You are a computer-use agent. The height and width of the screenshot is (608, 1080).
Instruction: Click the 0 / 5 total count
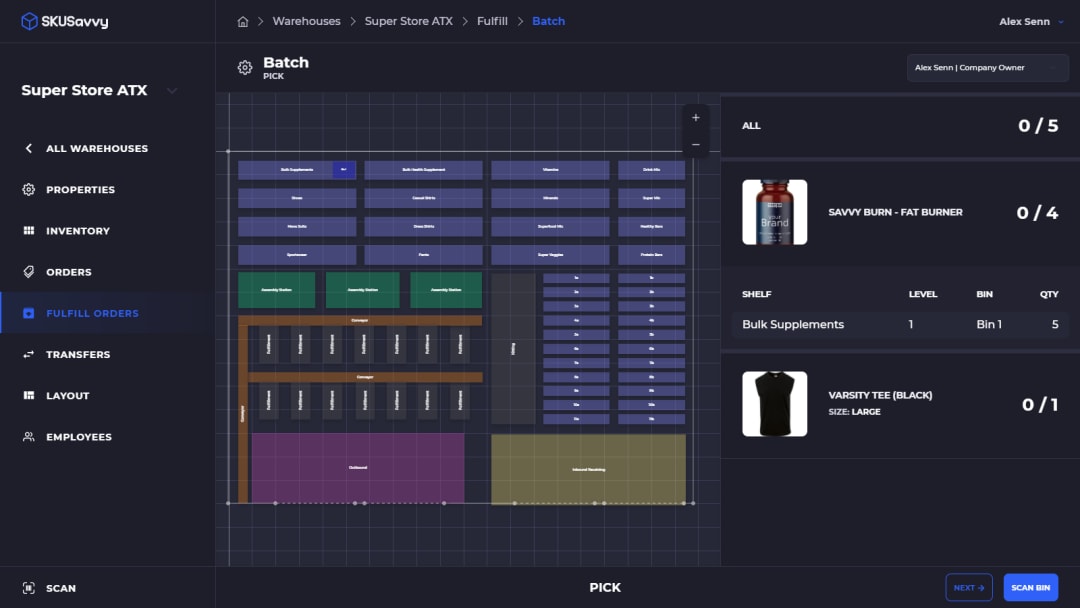pos(1038,125)
